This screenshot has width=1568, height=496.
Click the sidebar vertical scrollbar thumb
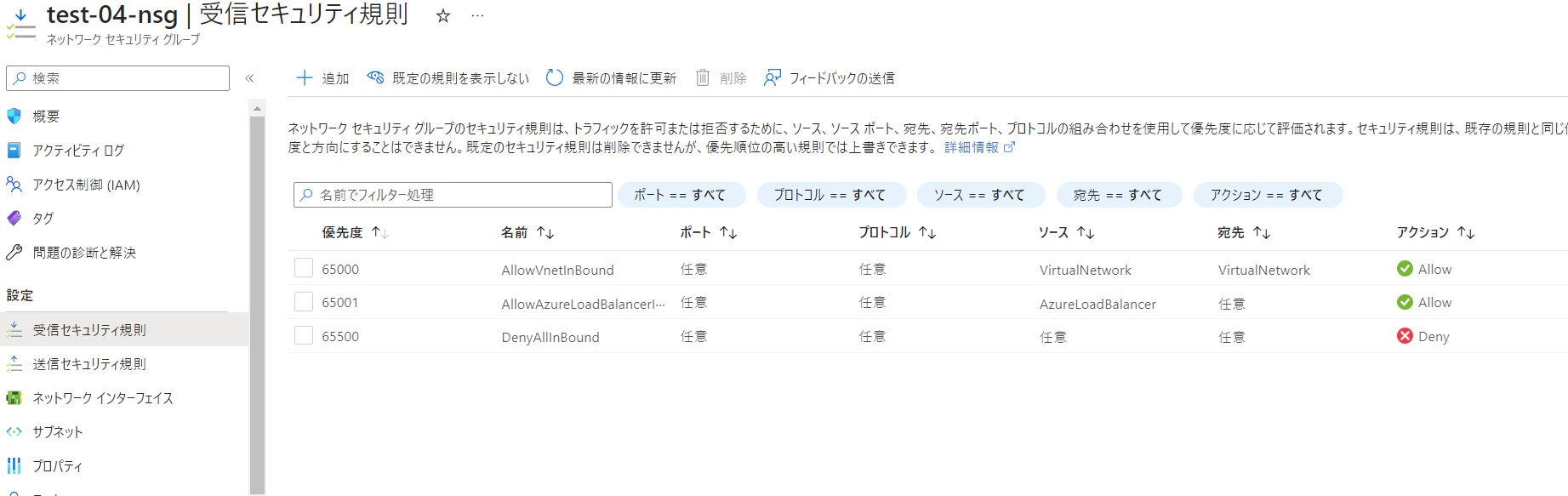(x=257, y=304)
